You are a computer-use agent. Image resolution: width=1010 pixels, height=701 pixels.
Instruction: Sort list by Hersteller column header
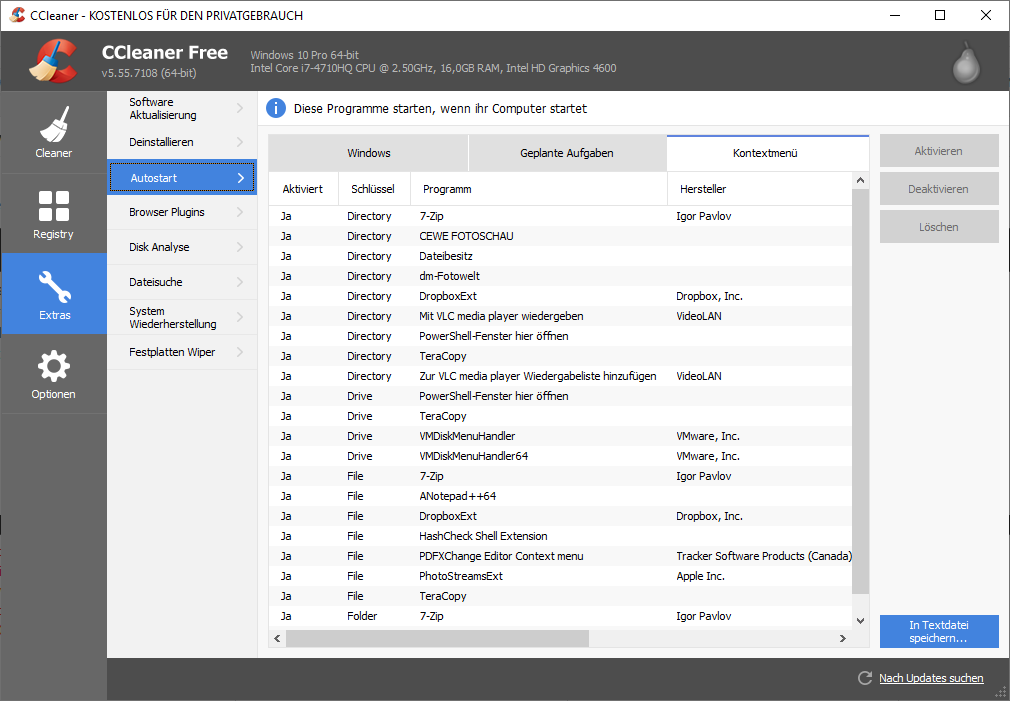703,189
